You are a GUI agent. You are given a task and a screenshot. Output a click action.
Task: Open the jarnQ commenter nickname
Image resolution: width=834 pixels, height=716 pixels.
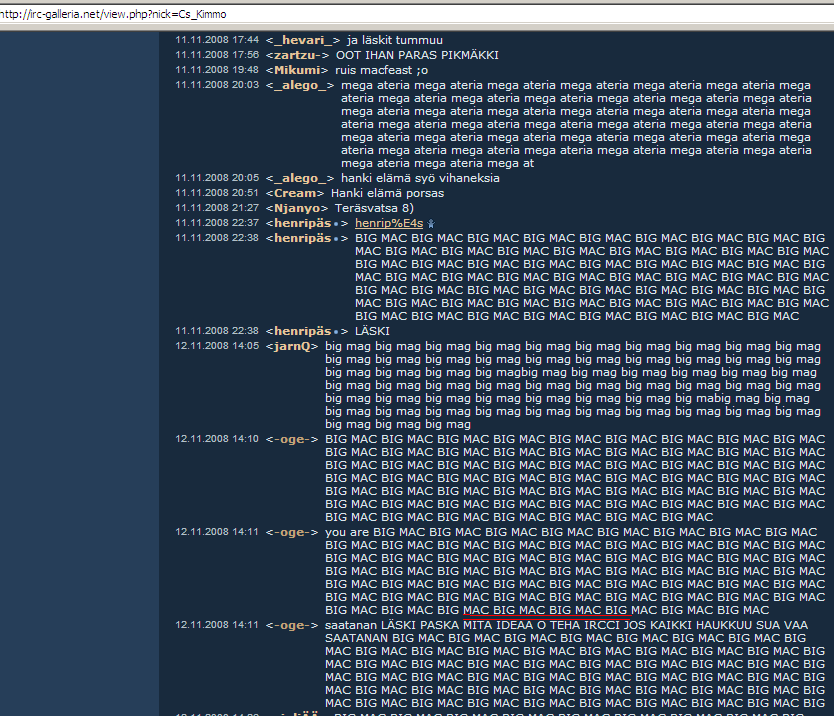coord(292,346)
